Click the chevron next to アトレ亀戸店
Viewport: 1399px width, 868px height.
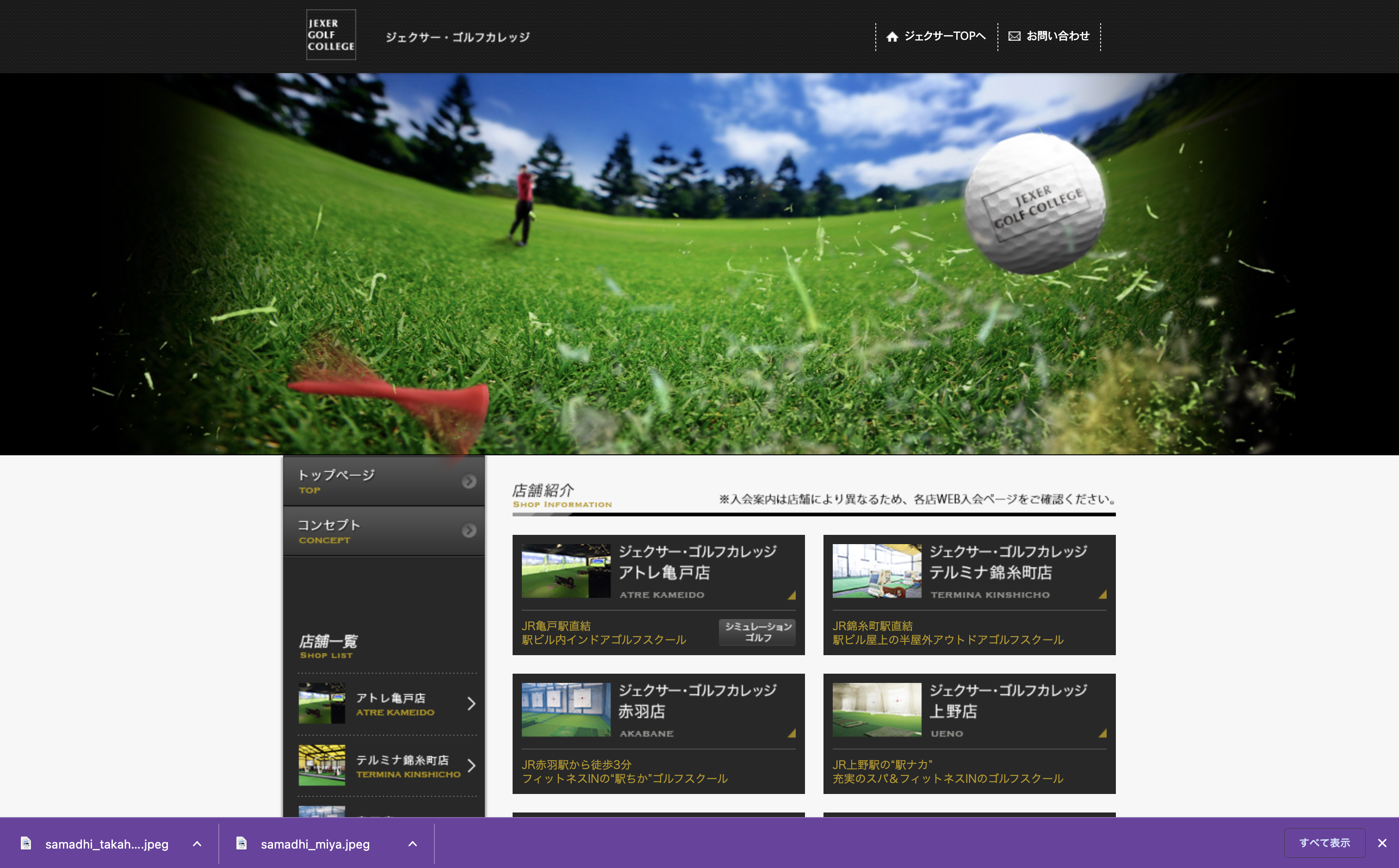(471, 704)
